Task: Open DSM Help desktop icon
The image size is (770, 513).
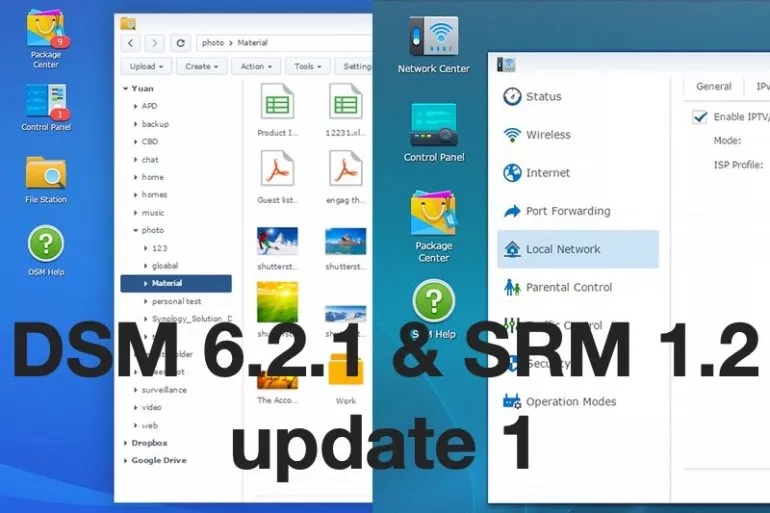Action: click(46, 250)
